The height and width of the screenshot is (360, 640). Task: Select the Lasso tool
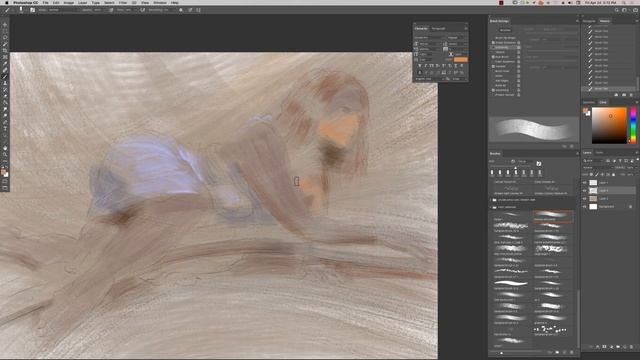(5, 38)
